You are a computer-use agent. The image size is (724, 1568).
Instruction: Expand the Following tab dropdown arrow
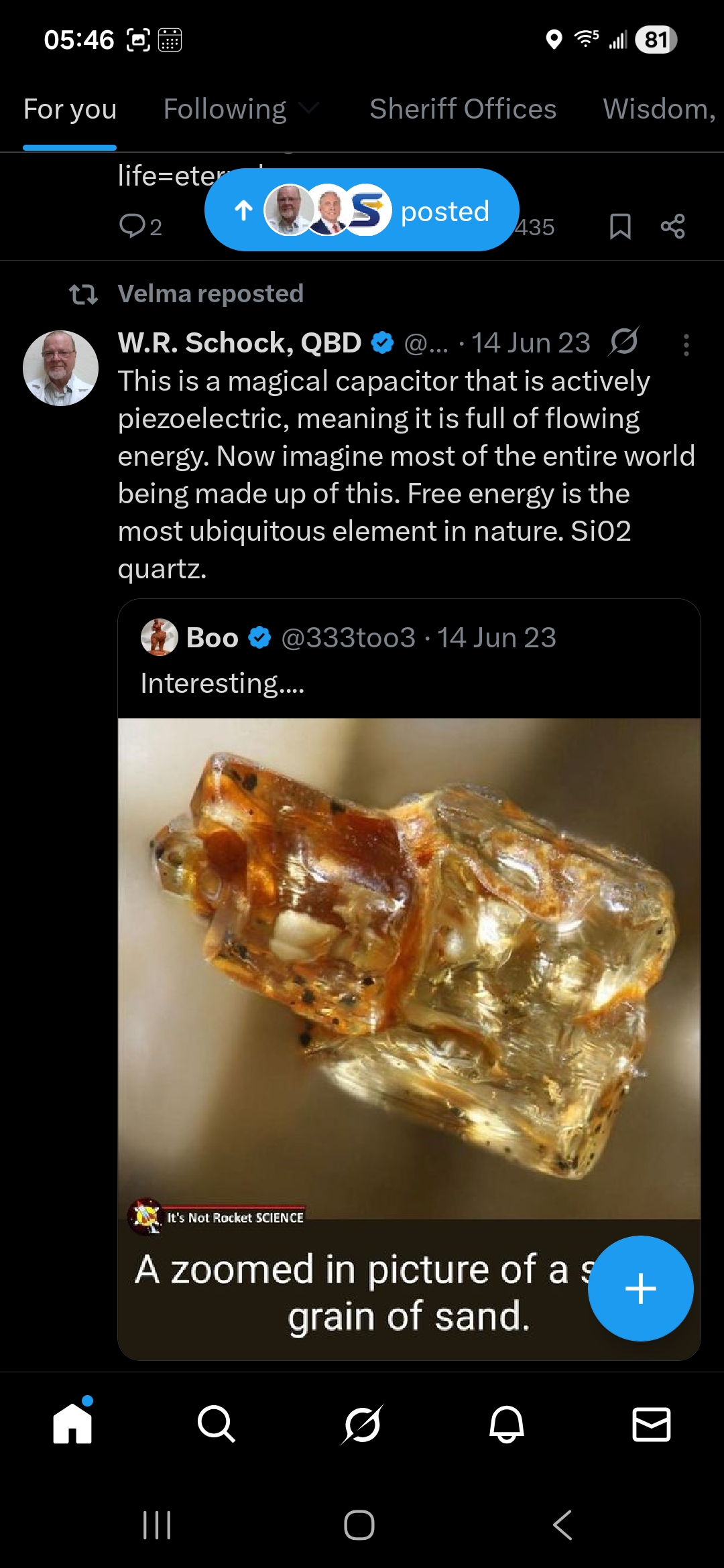(308, 109)
